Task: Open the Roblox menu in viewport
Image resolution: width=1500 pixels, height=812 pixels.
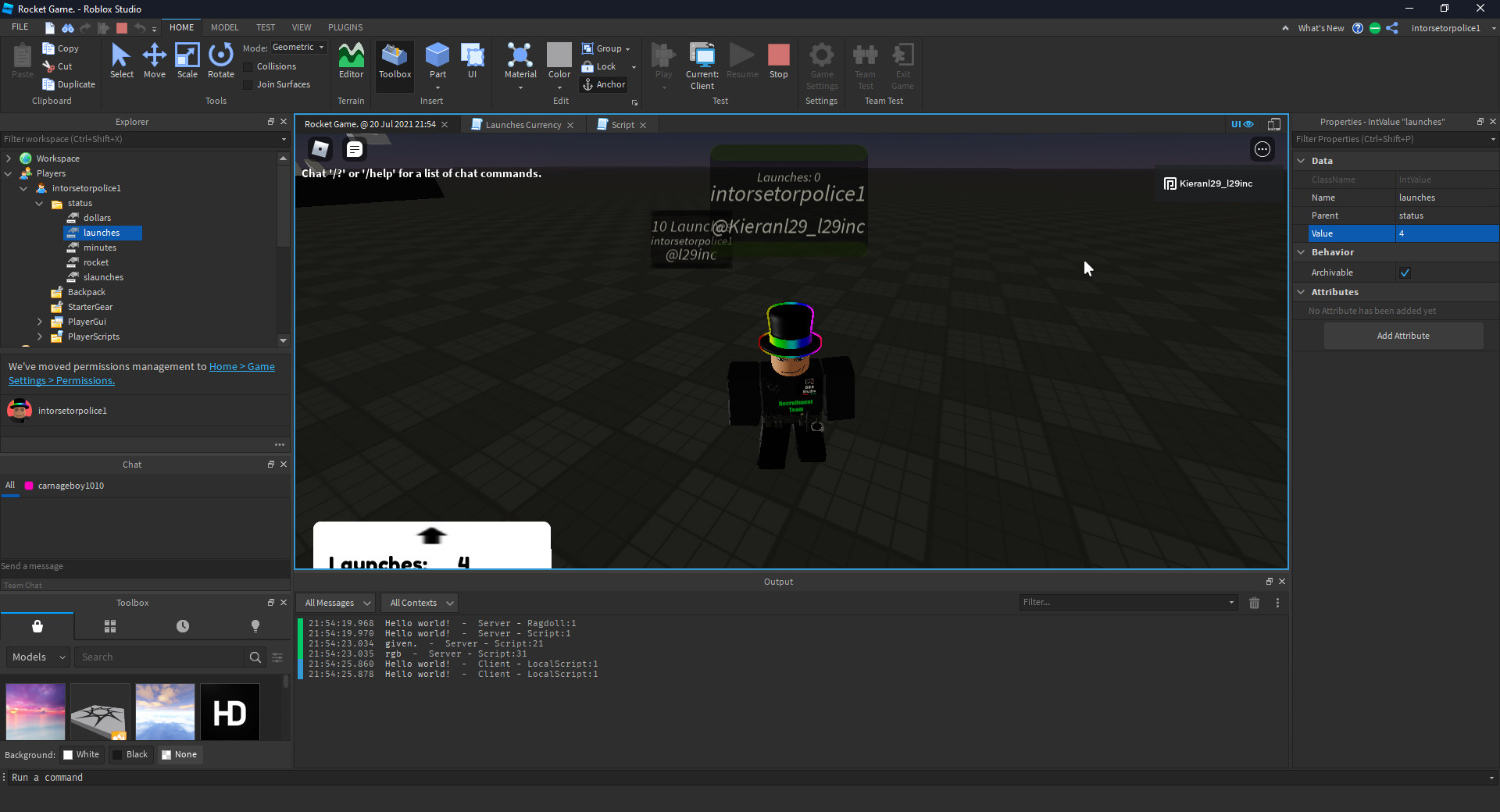Action: [320, 149]
